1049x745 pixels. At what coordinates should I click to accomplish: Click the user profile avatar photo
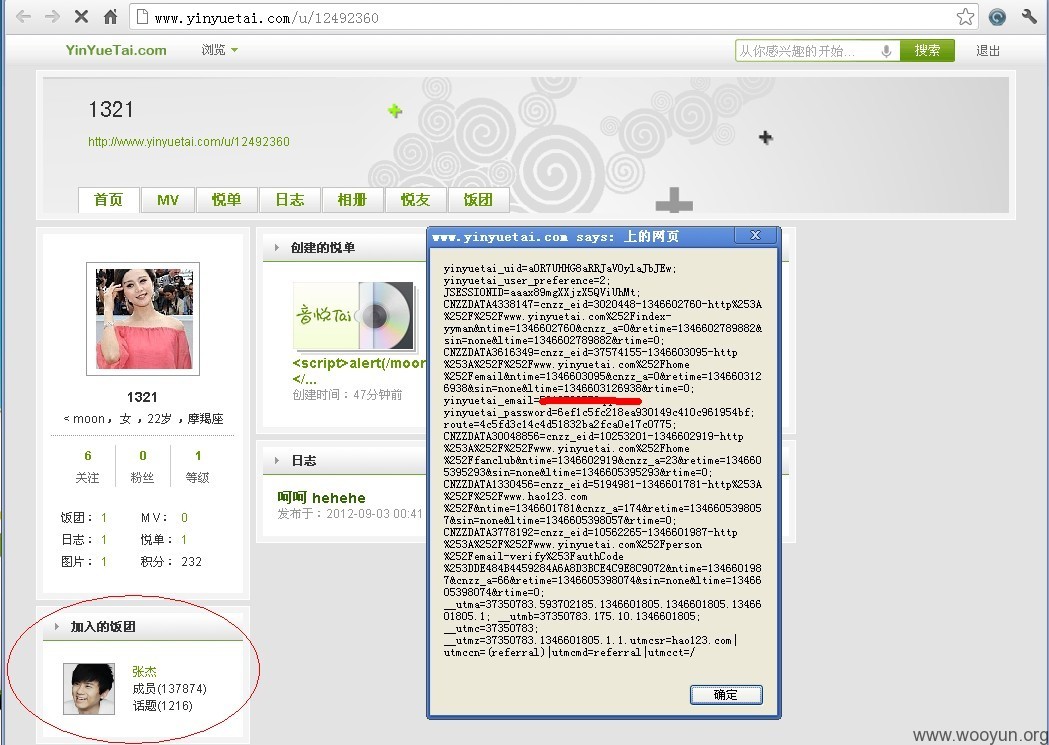click(143, 318)
